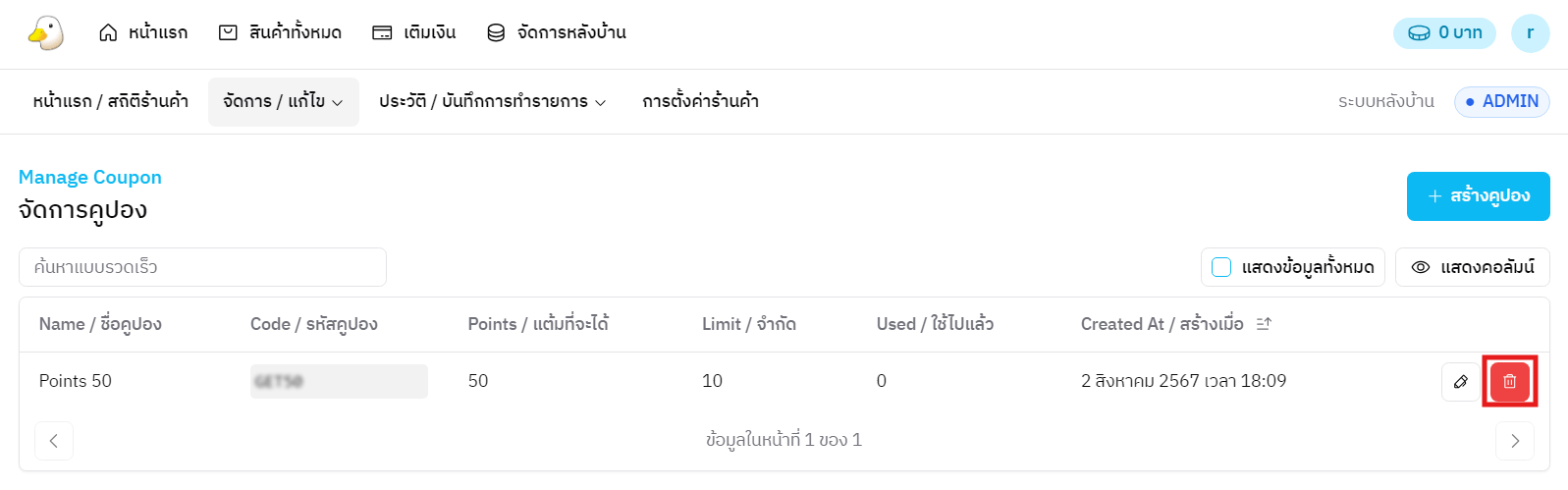
Task: Open การตั้งค่าร้านค้า shop settings tab
Action: point(700,102)
